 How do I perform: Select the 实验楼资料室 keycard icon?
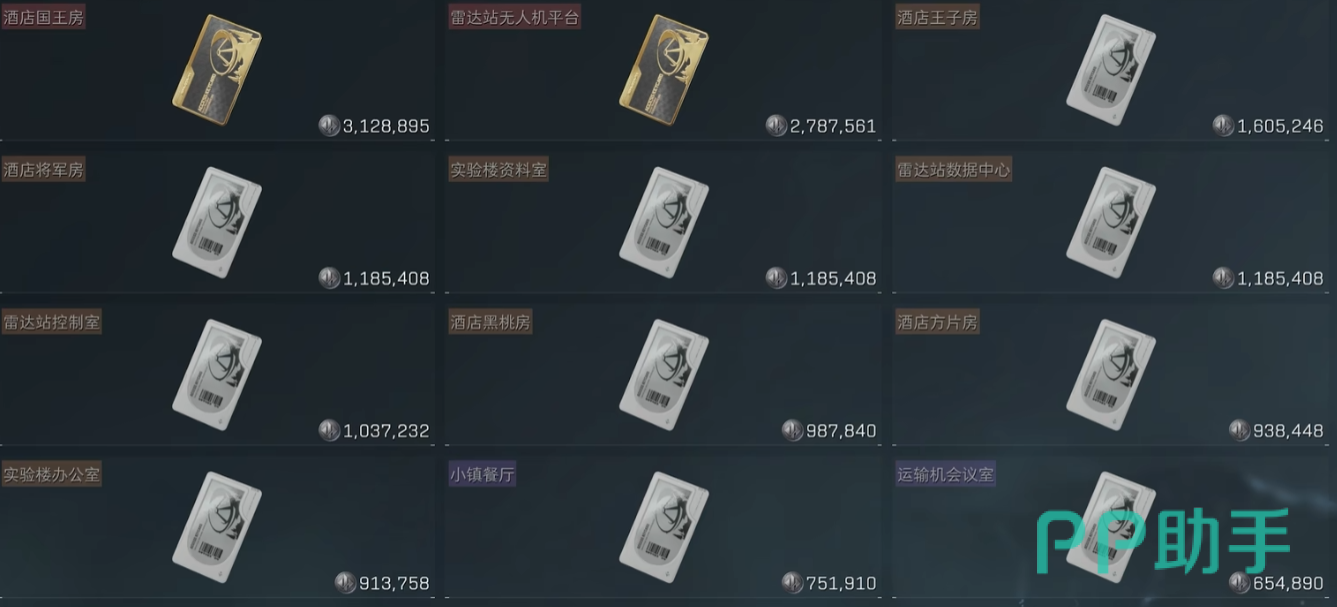[x=665, y=221]
